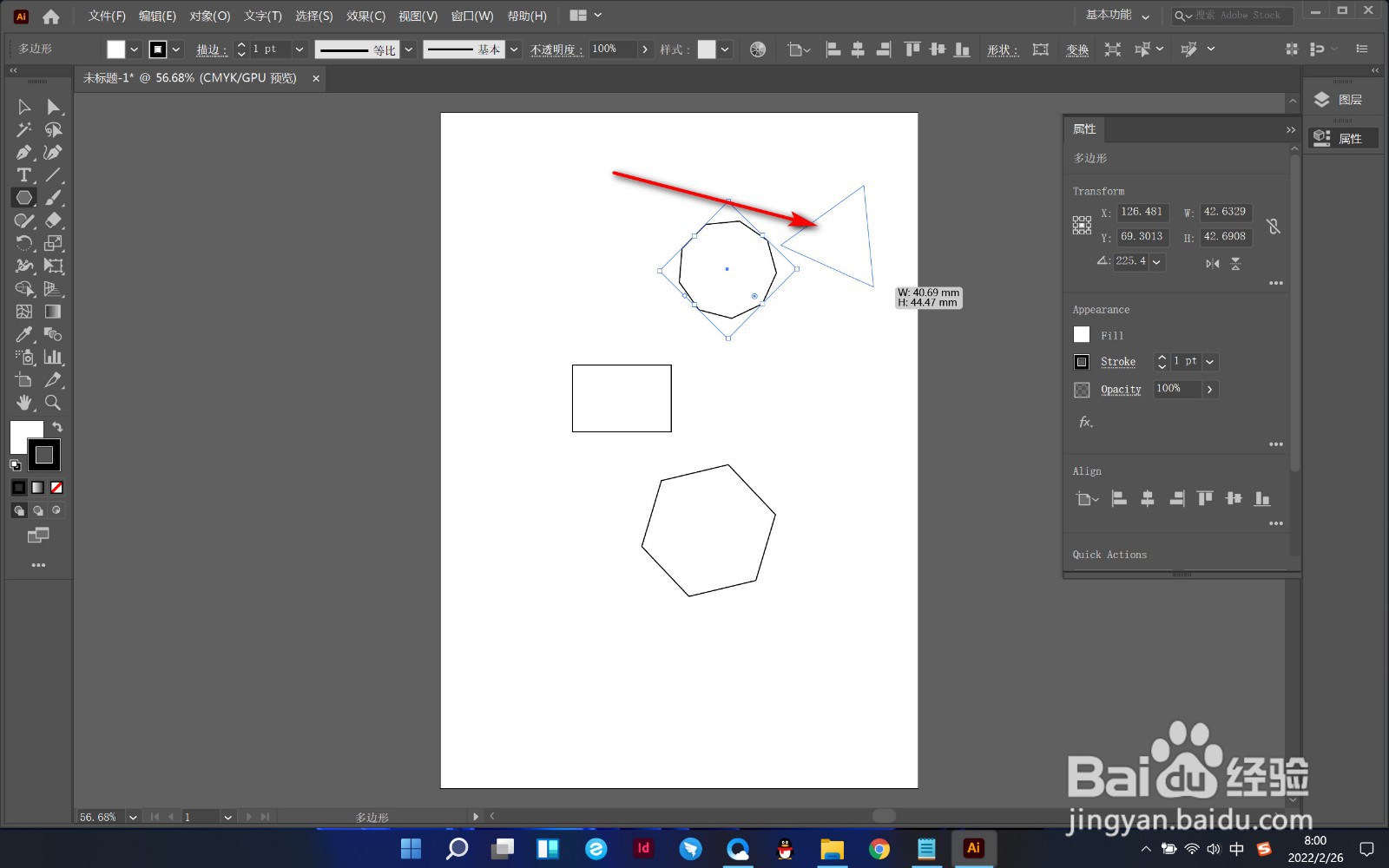
Task: Open rotation angle dropdown in Properties
Action: click(x=1156, y=261)
